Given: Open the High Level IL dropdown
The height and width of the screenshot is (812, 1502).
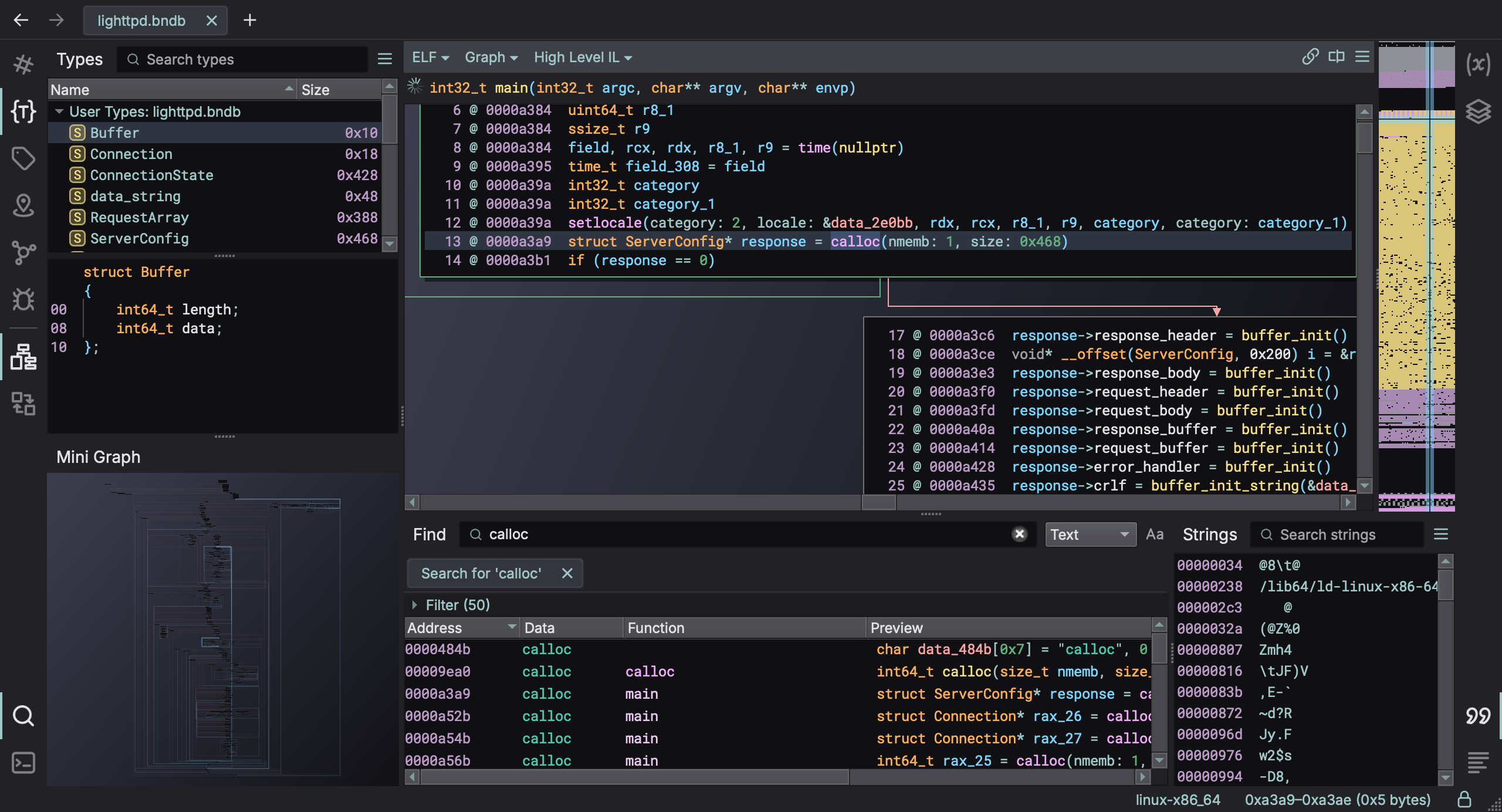Looking at the screenshot, I should tap(583, 57).
